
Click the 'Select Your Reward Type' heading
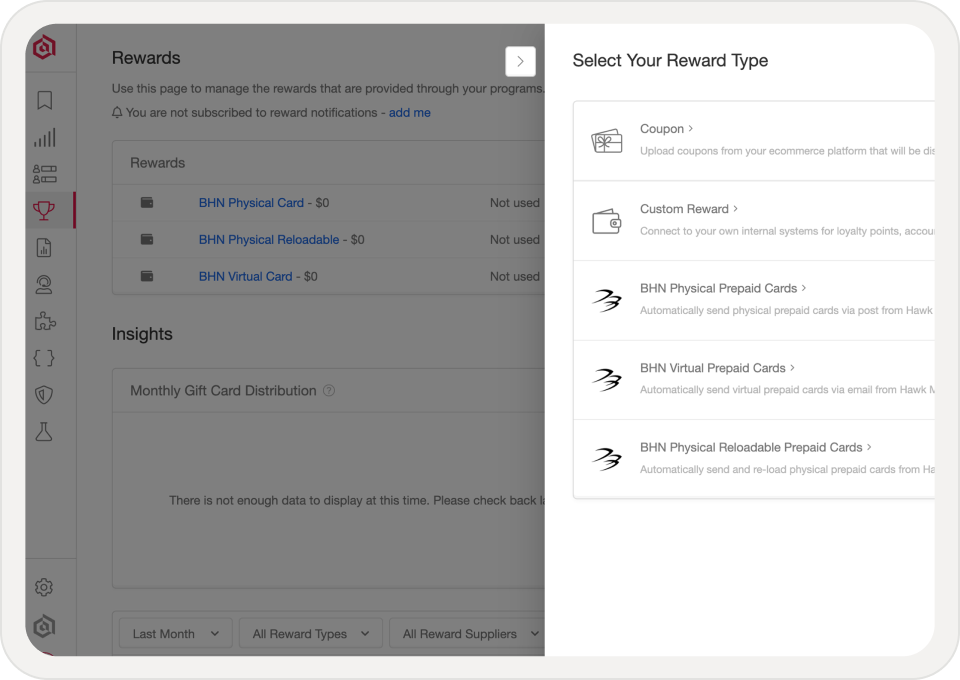point(670,61)
